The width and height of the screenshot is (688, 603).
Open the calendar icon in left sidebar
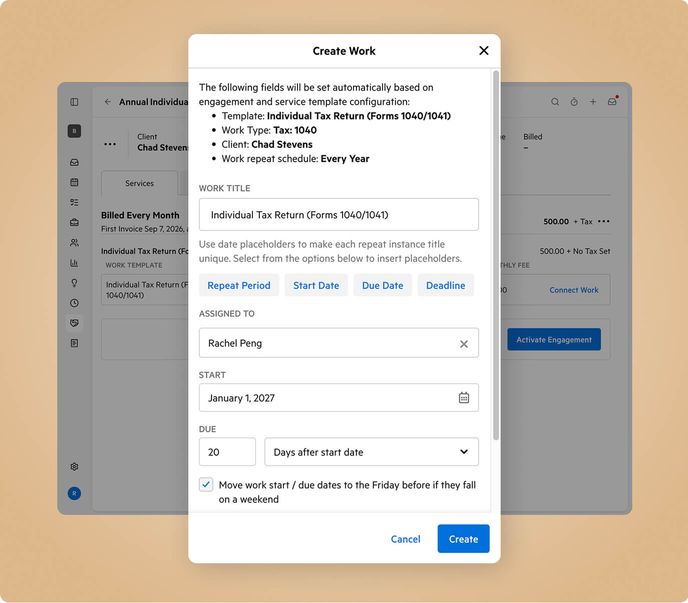(74, 182)
